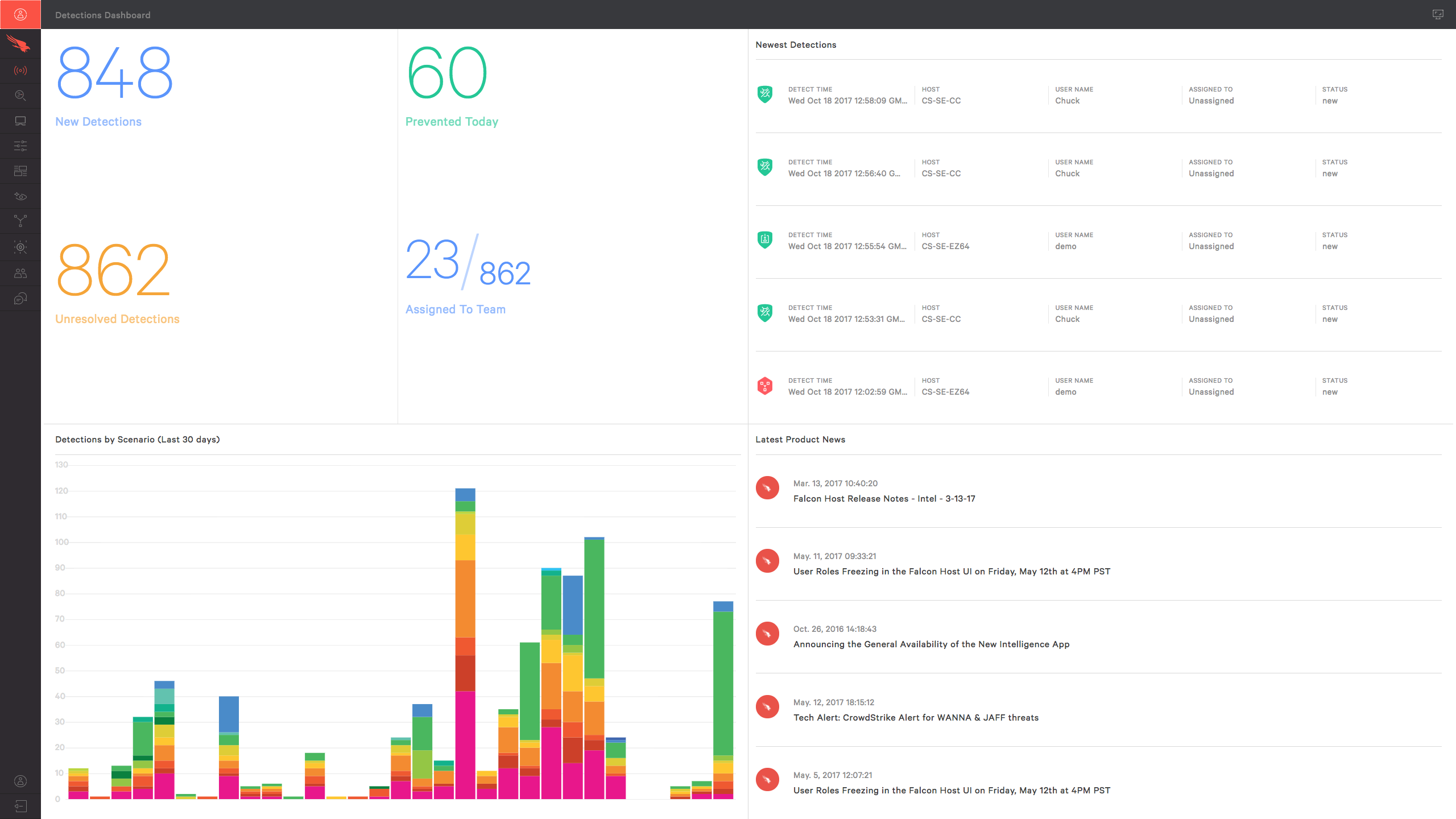Open the Investigate magnifier icon in sidebar
The image size is (1456, 819).
20,96
